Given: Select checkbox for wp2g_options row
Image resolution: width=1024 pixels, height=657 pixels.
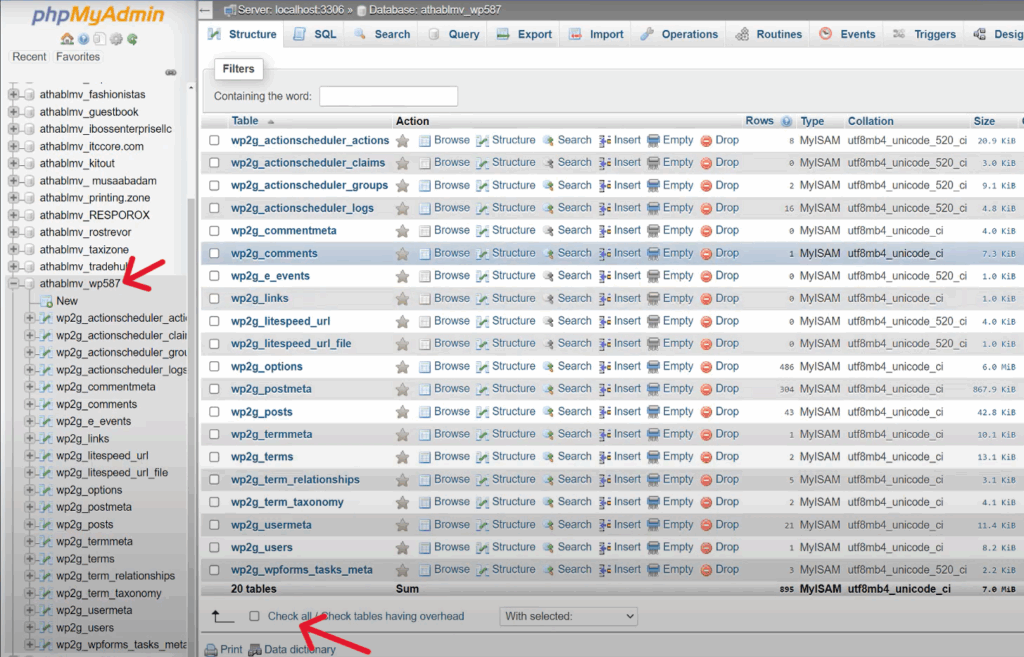Looking at the screenshot, I should pyautogui.click(x=214, y=366).
